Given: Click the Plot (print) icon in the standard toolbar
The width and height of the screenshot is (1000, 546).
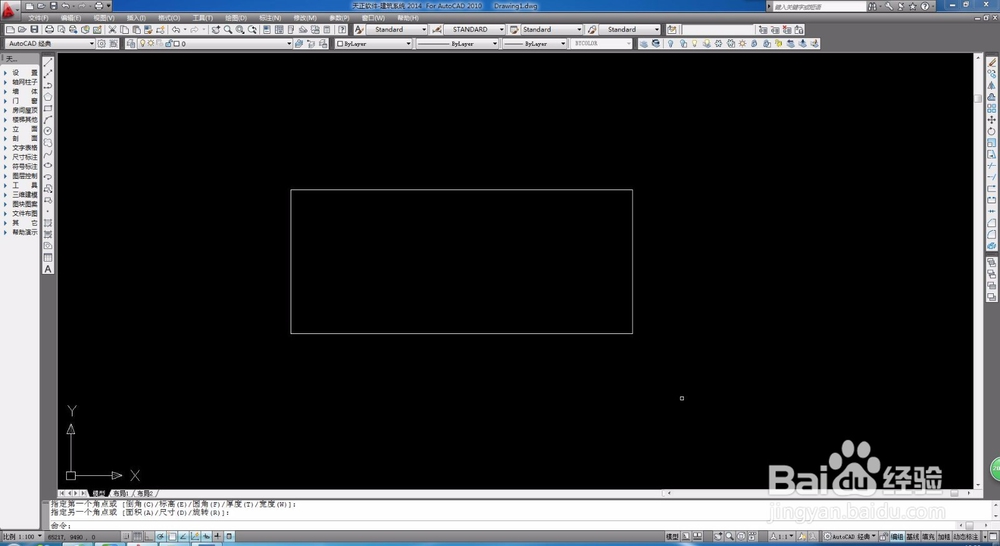Looking at the screenshot, I should pos(49,29).
